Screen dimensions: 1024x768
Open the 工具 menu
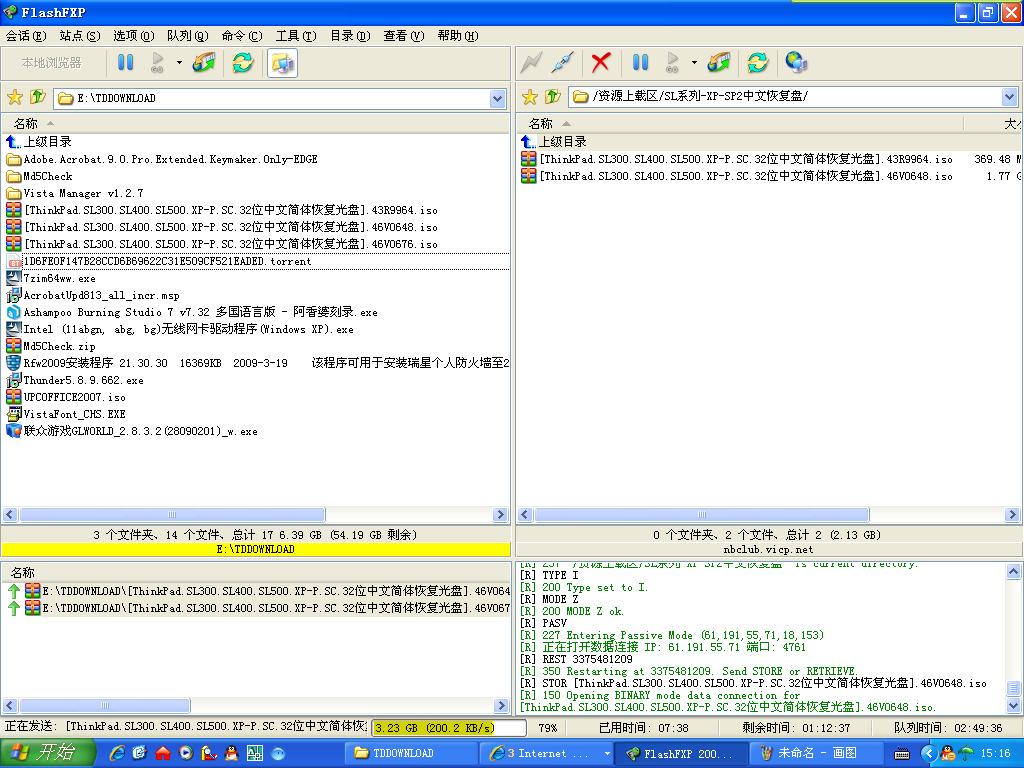pyautogui.click(x=296, y=36)
